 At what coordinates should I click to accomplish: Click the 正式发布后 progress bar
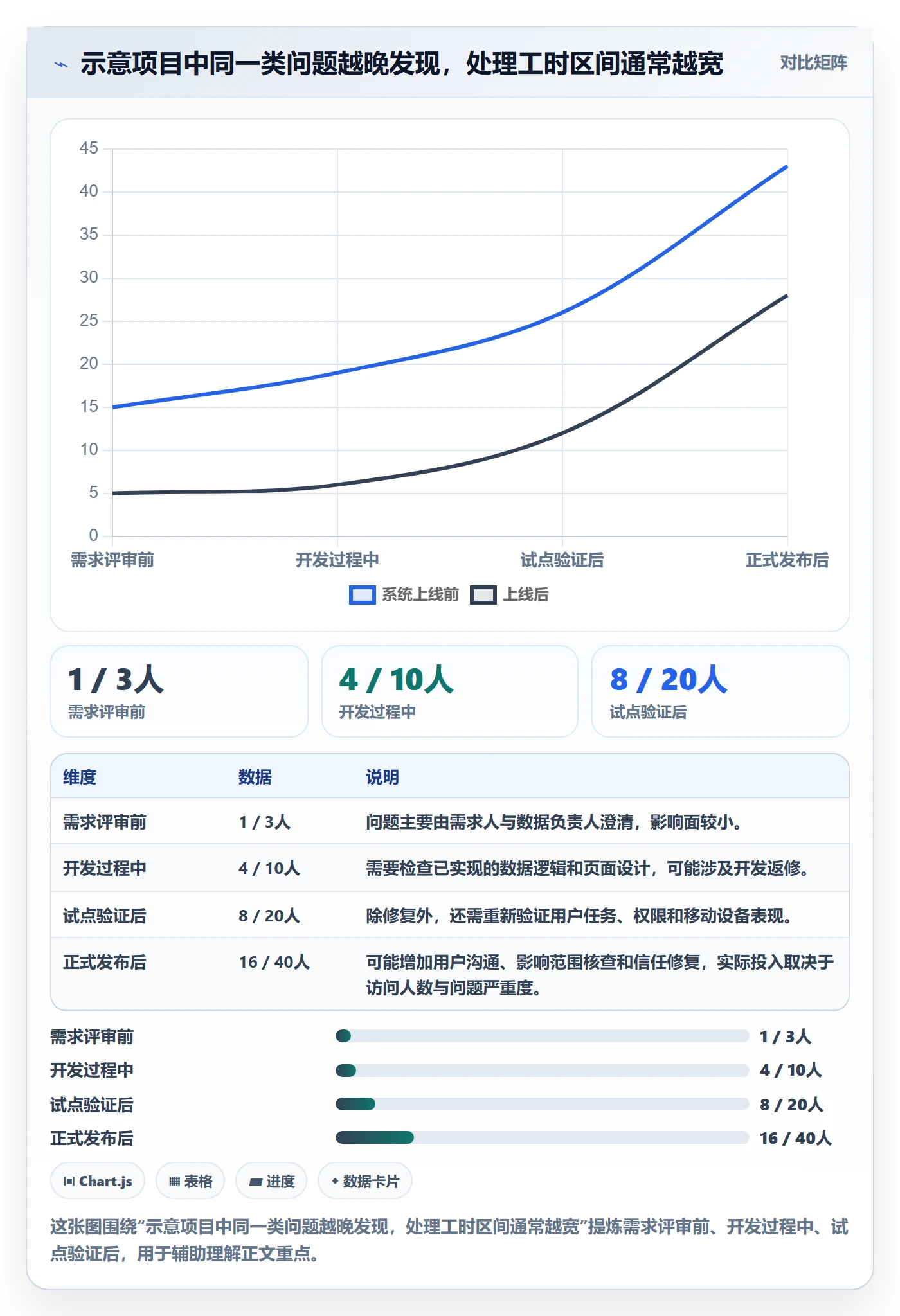coord(543,1137)
